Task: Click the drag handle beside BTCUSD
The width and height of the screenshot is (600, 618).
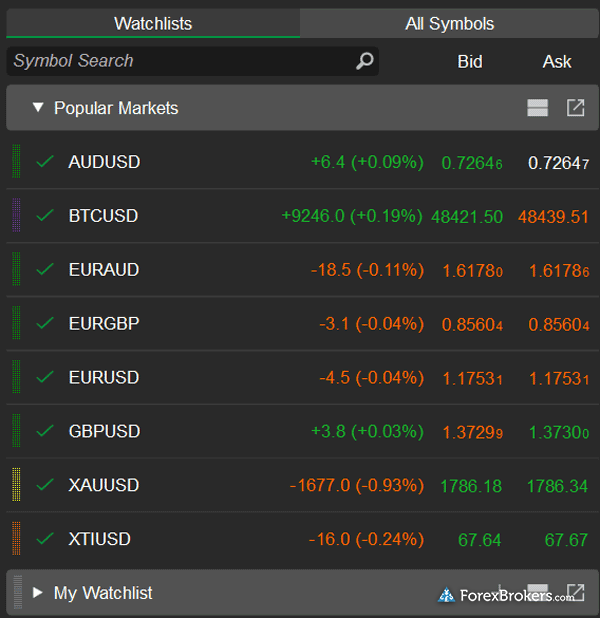Action: click(x=16, y=216)
